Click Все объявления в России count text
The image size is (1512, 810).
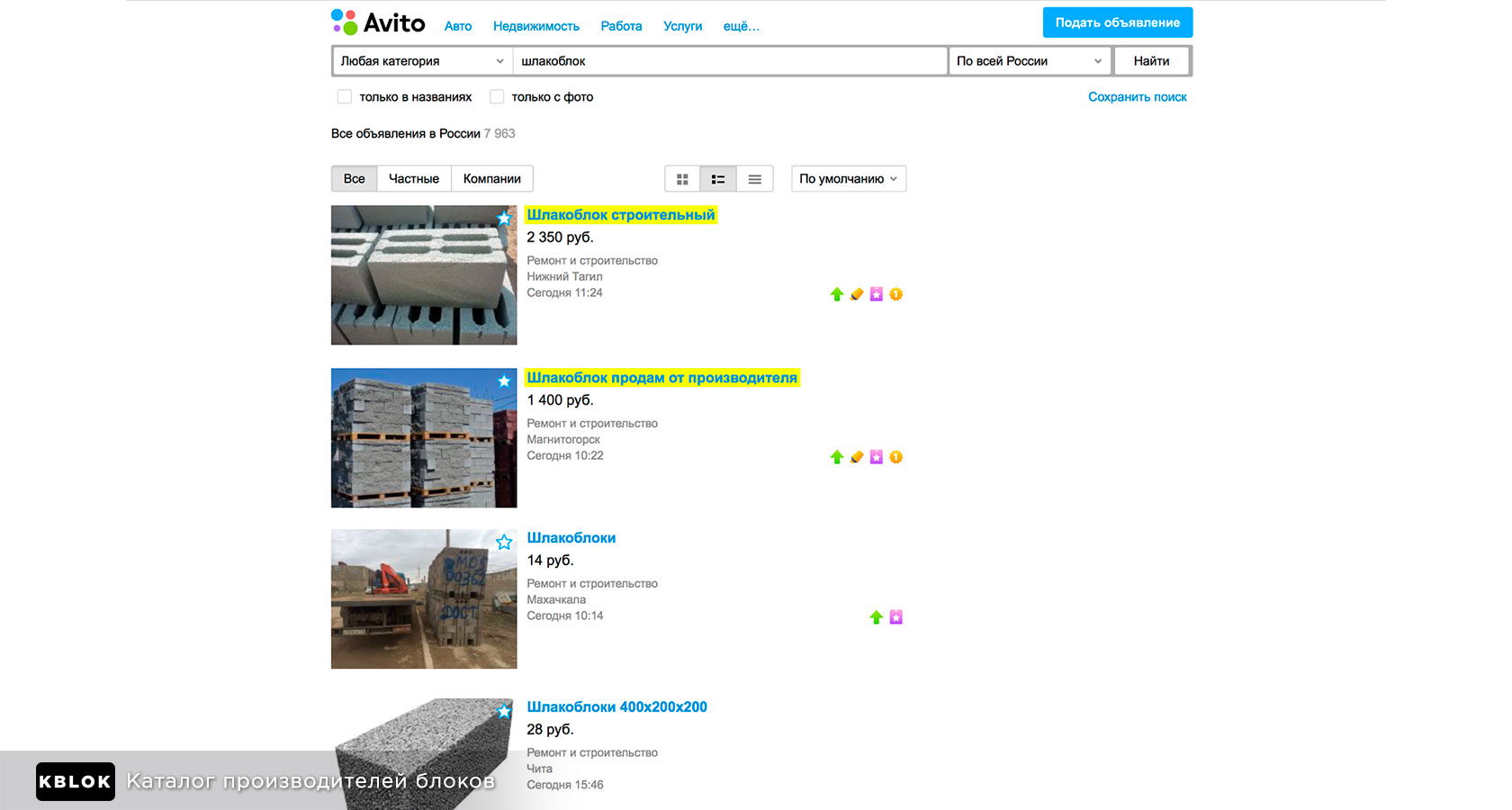423,133
